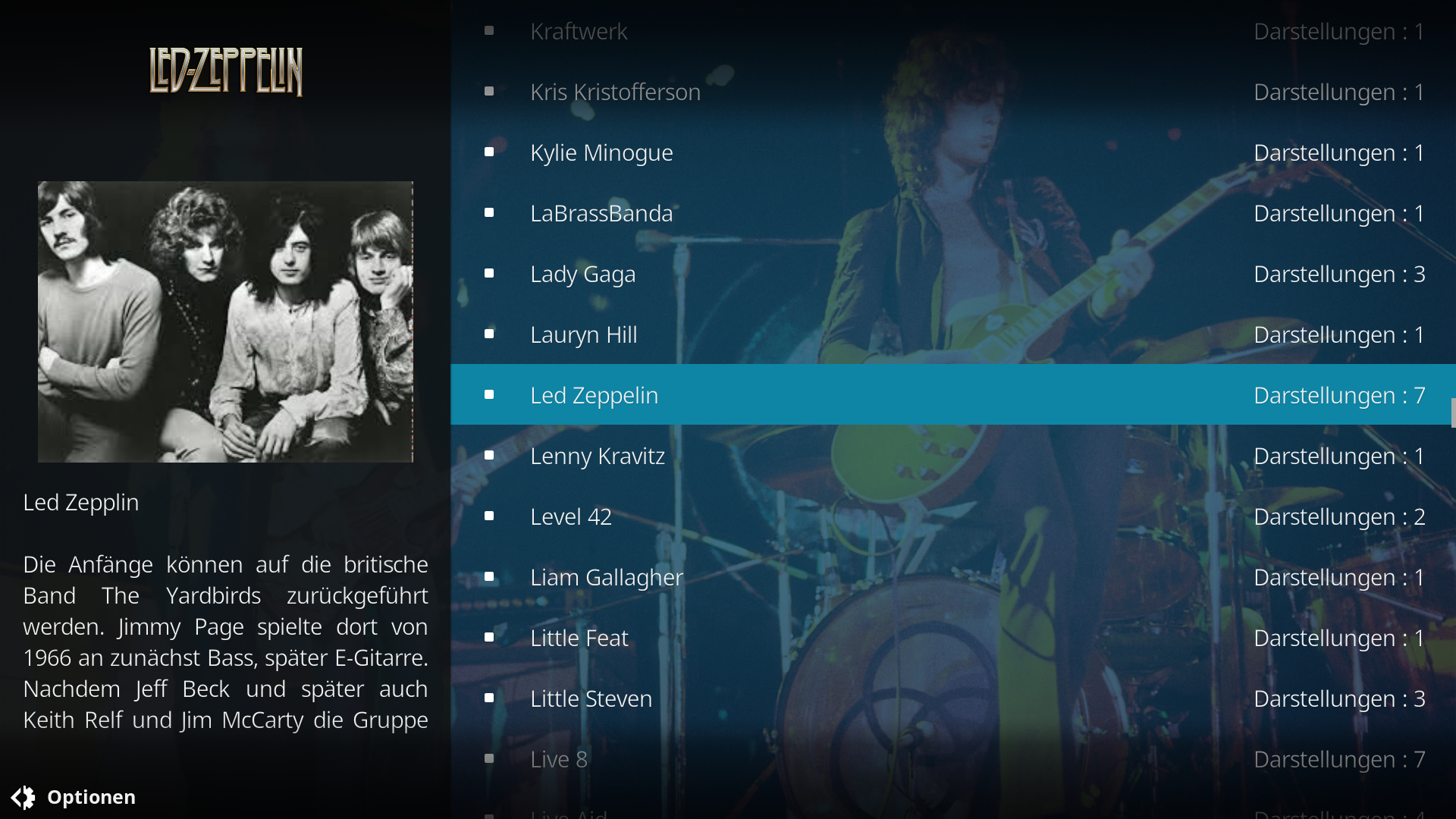This screenshot has width=1456, height=819.
Task: Click the bullet icon beside Little Steven
Action: [489, 698]
